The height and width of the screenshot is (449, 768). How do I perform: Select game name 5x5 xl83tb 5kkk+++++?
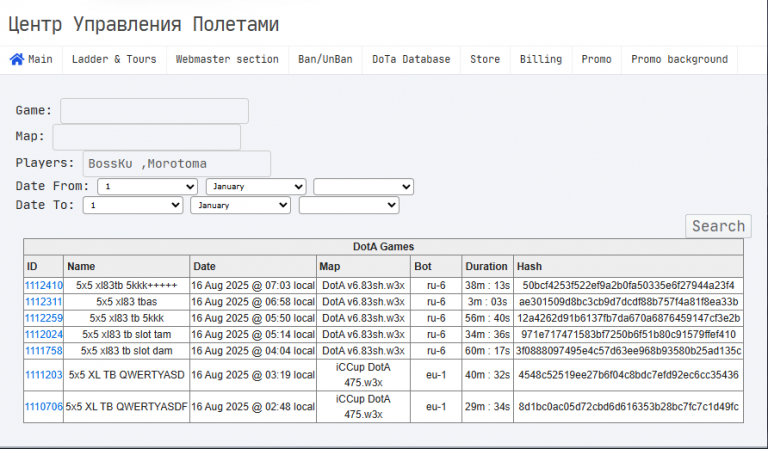pos(126,285)
